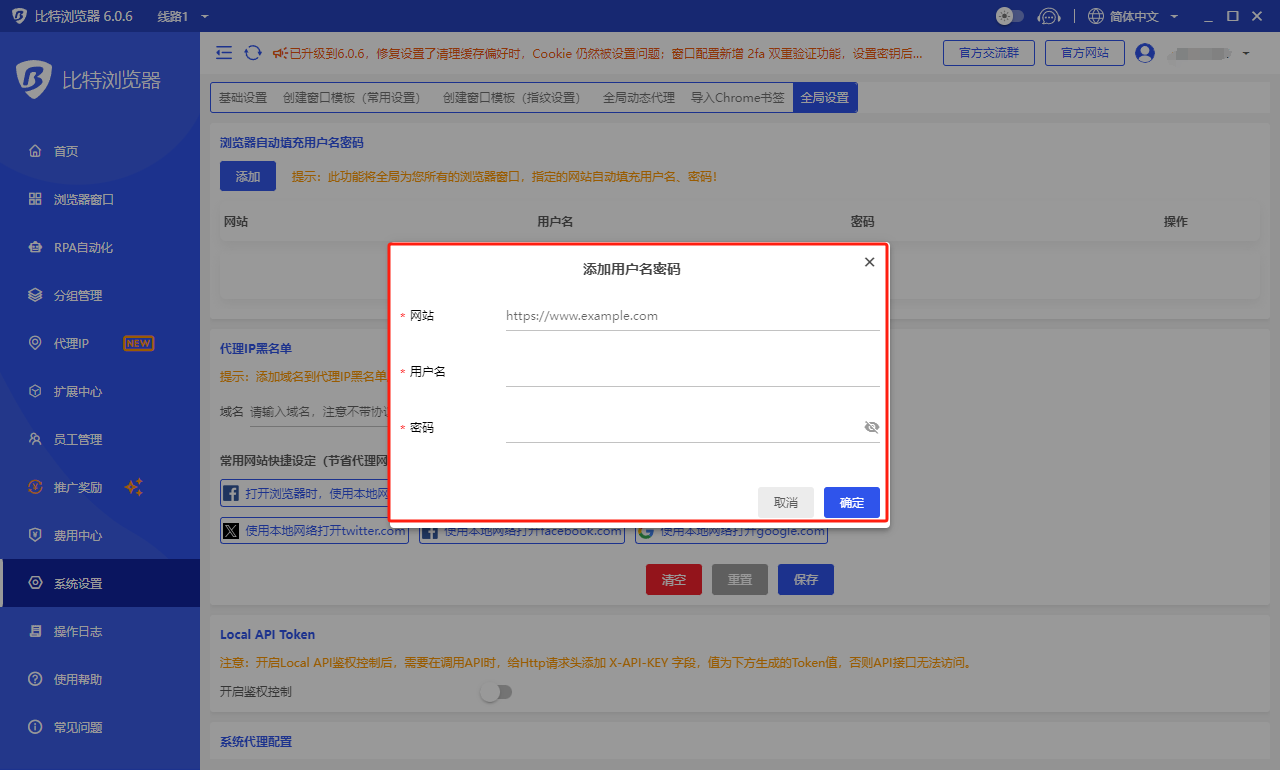
Task: Click 确定 to confirm the dialog
Action: click(x=852, y=502)
